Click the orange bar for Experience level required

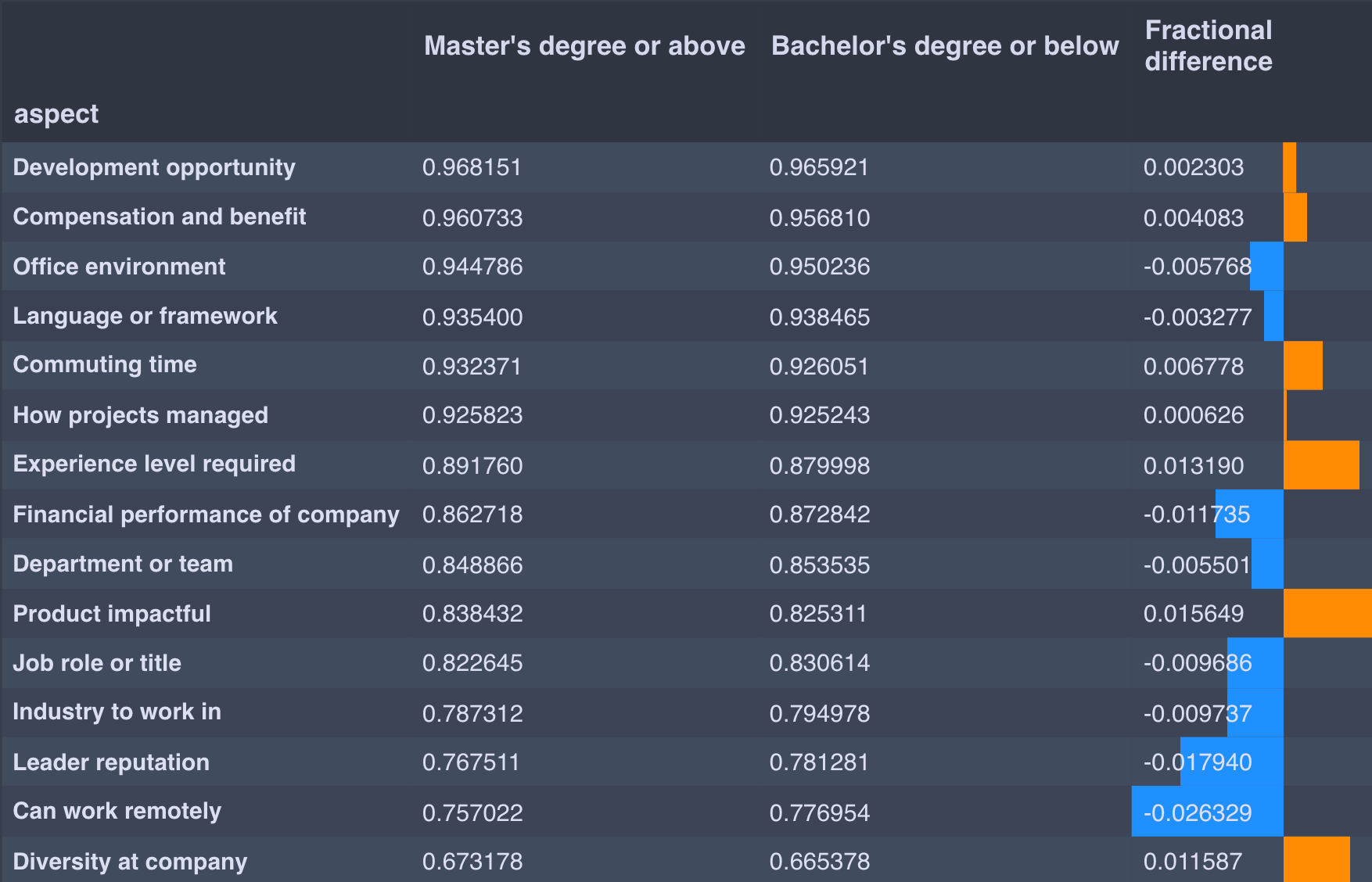[x=1321, y=465]
